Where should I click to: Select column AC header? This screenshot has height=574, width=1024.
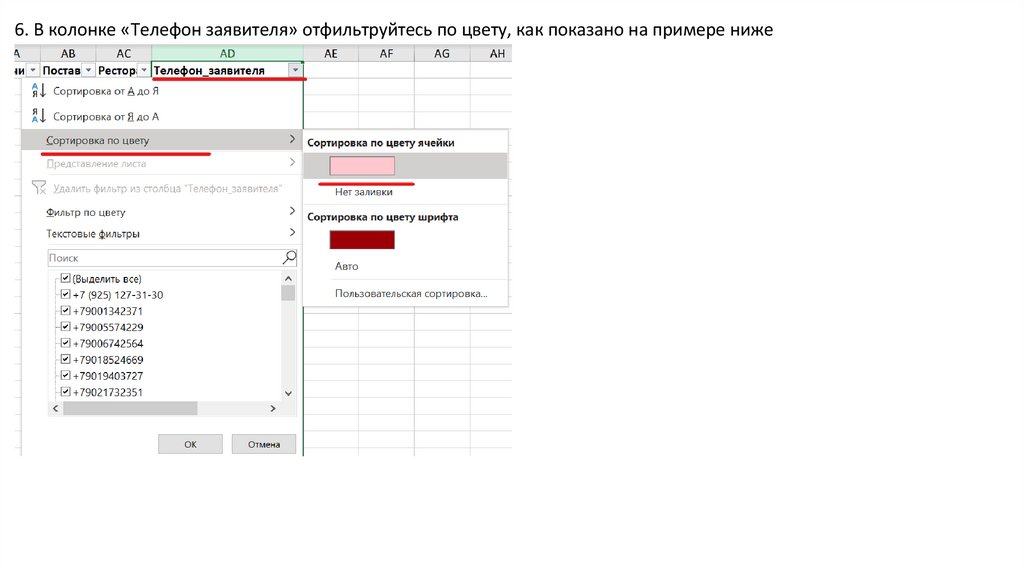click(123, 54)
